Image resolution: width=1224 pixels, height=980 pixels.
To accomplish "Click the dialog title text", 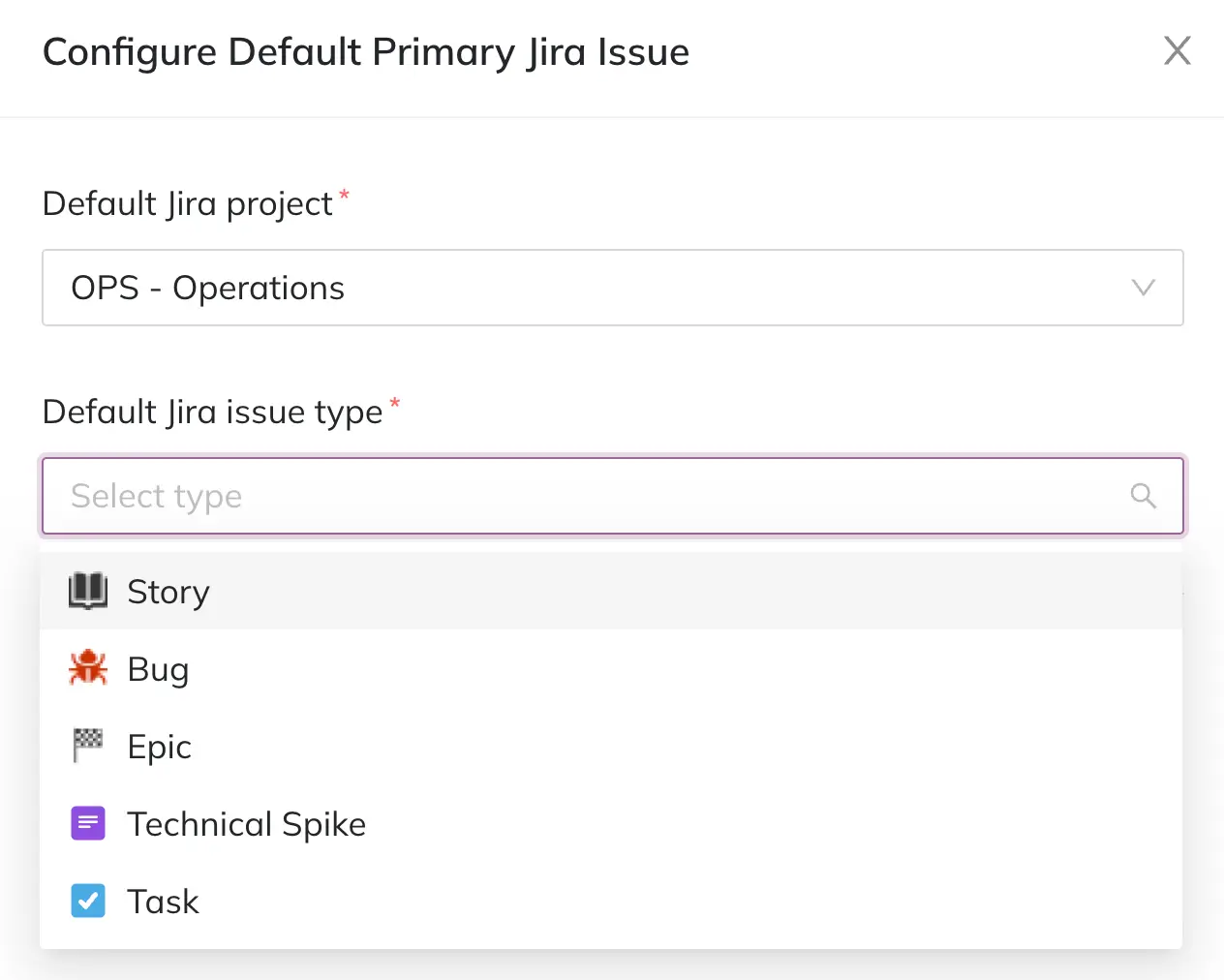I will 366,52.
